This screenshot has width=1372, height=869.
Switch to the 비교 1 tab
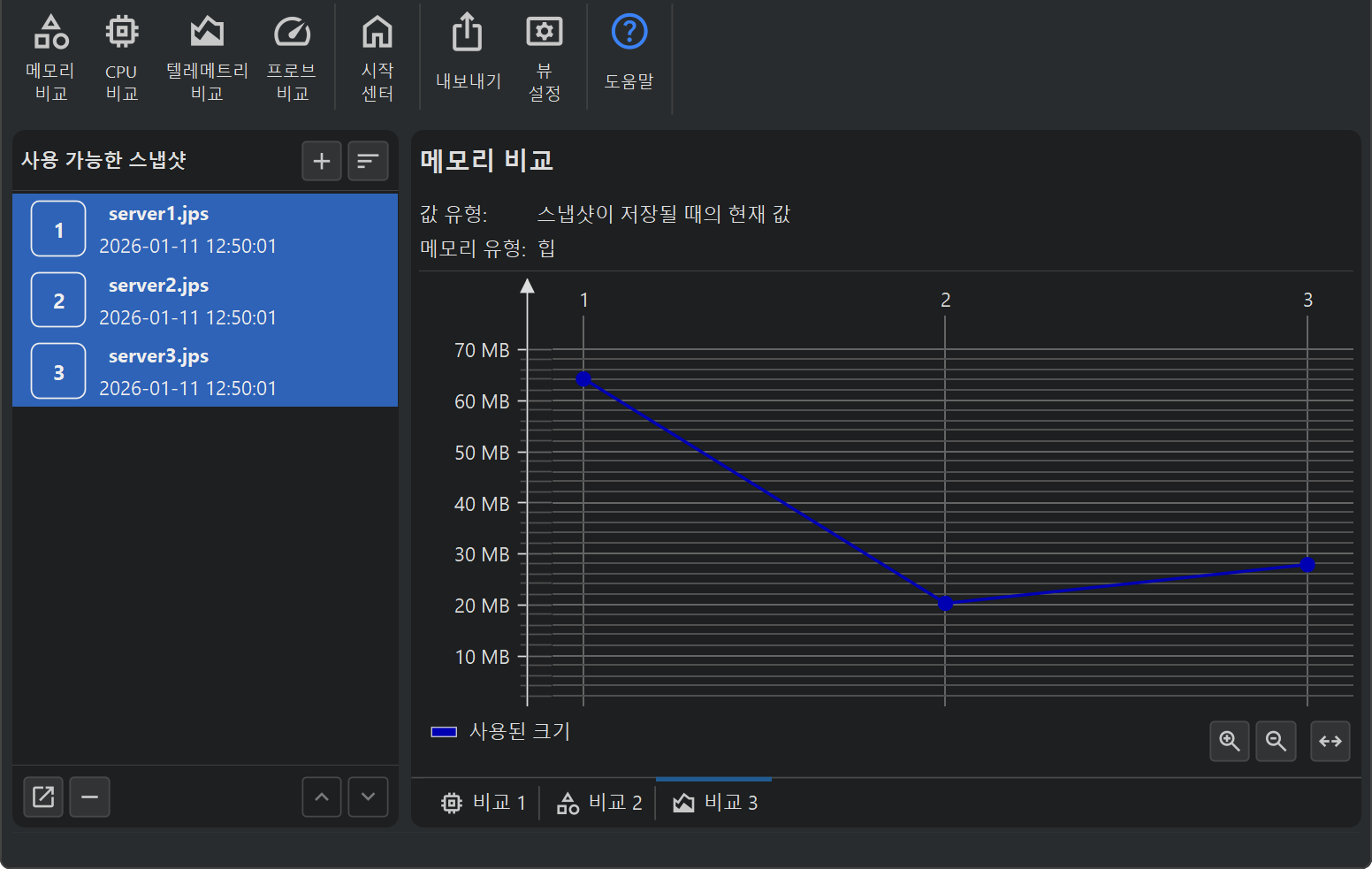[x=484, y=803]
